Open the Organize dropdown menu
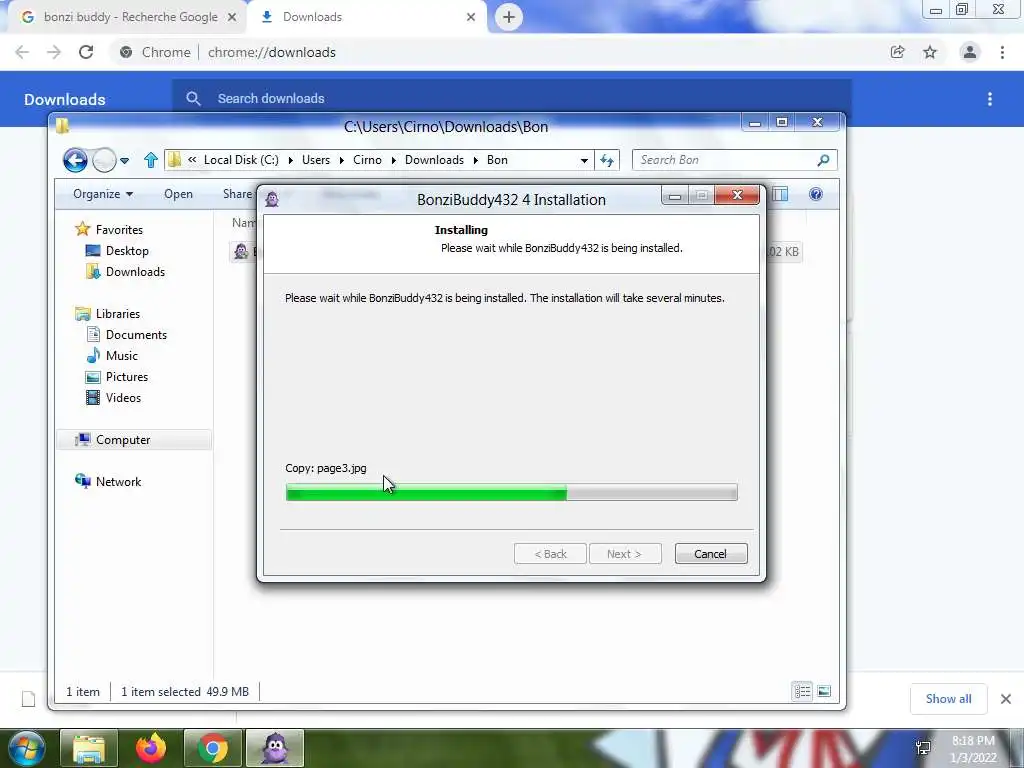 tap(103, 194)
